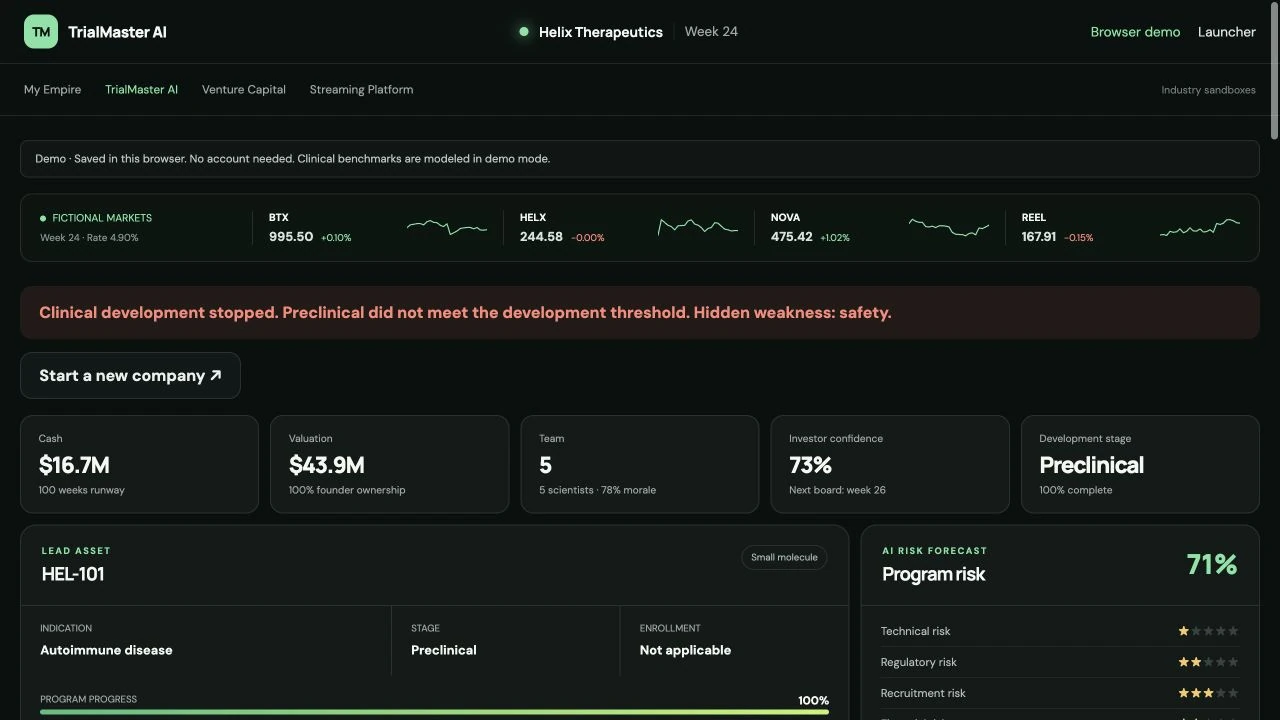This screenshot has width=1280, height=720.
Task: Click the BTX price 995.50
Action: (x=291, y=237)
